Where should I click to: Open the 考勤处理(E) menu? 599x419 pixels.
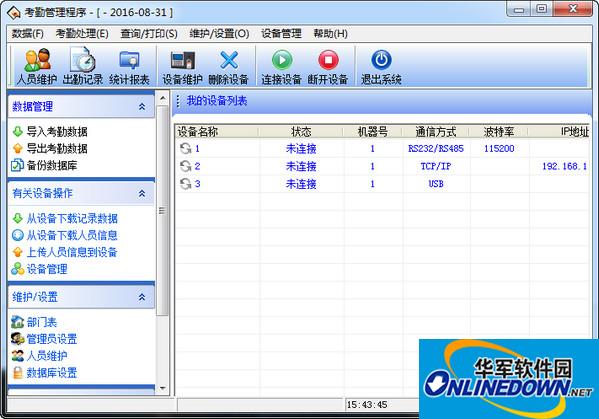pyautogui.click(x=82, y=34)
